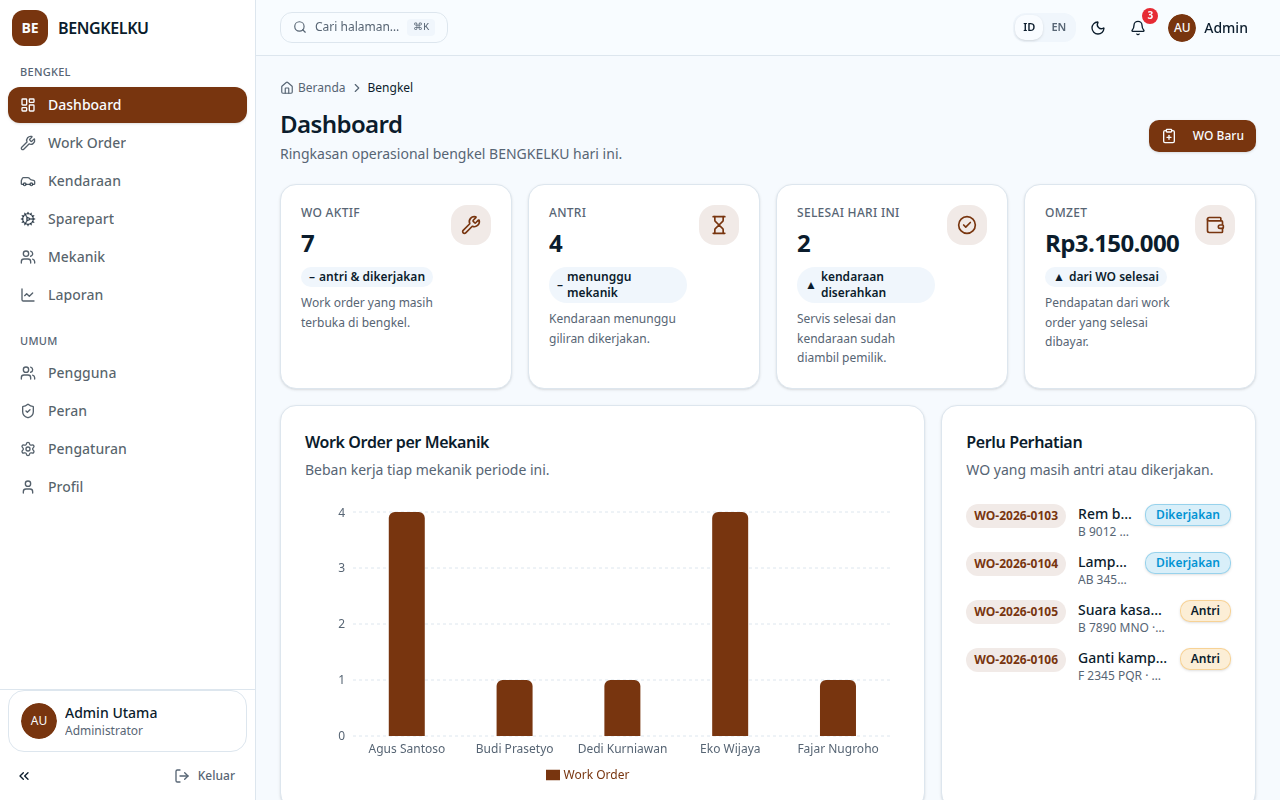Switch language to ID
The width and height of the screenshot is (1280, 800).
[1029, 28]
